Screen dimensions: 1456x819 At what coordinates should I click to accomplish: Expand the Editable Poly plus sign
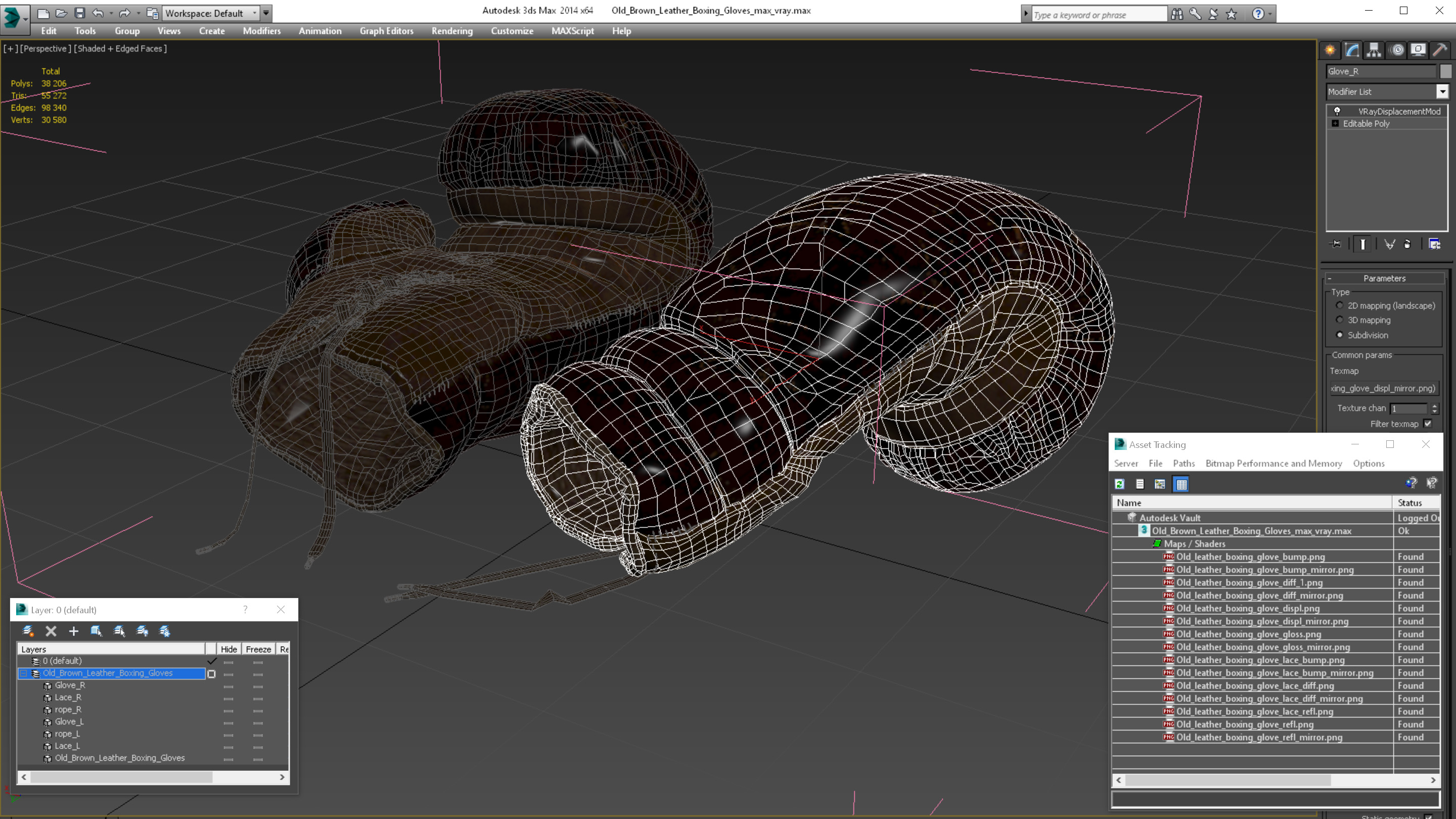pos(1335,123)
